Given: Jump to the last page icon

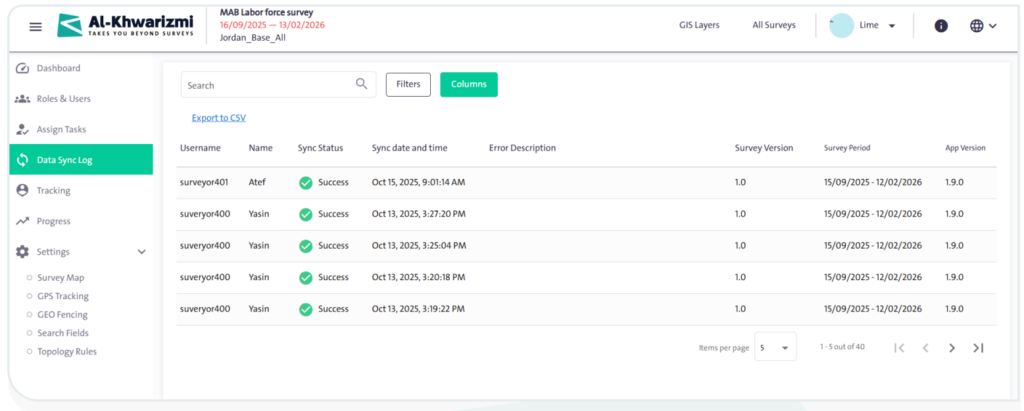Looking at the screenshot, I should (979, 348).
